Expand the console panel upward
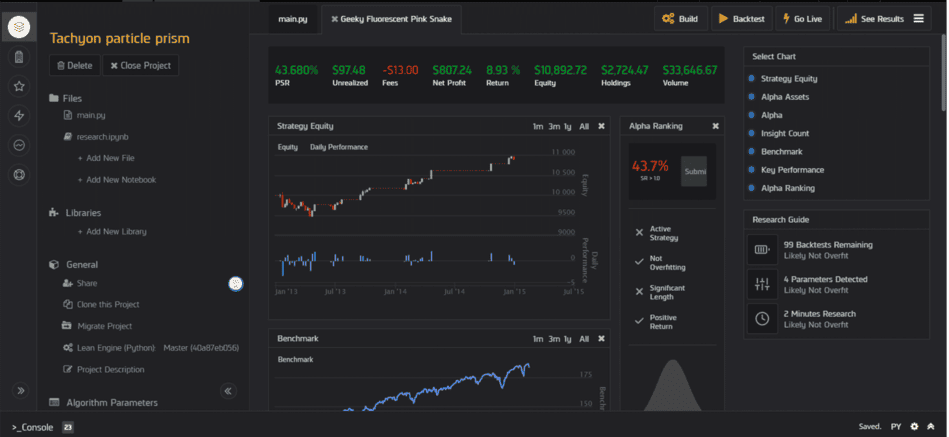Image resolution: width=949 pixels, height=437 pixels. [931, 427]
